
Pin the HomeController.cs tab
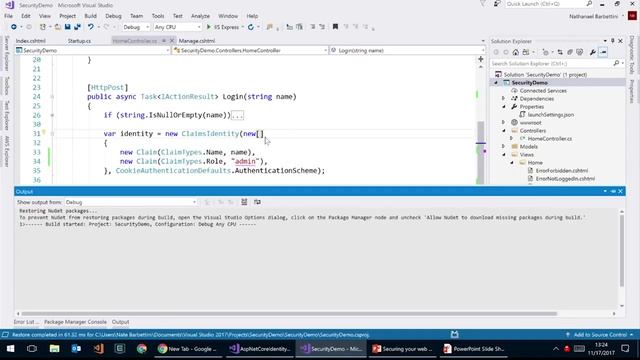pyautogui.click(x=164, y=41)
